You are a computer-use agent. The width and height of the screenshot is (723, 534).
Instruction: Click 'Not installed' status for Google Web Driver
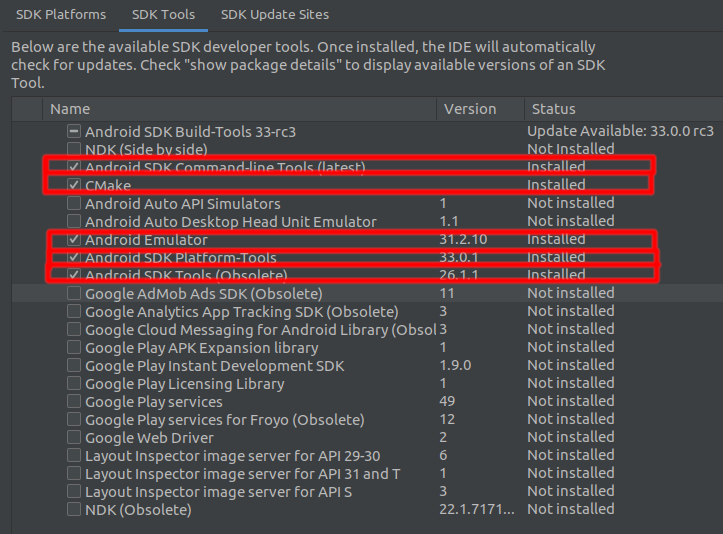570,437
